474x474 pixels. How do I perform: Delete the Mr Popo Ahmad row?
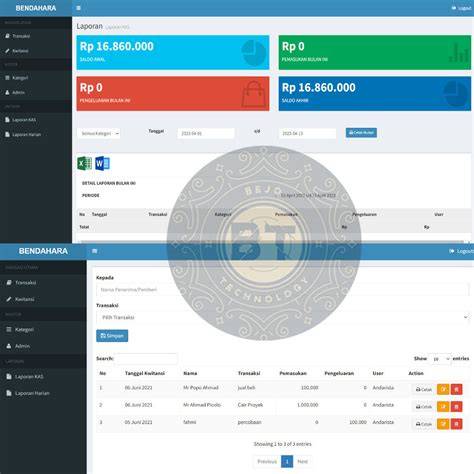tap(456, 389)
